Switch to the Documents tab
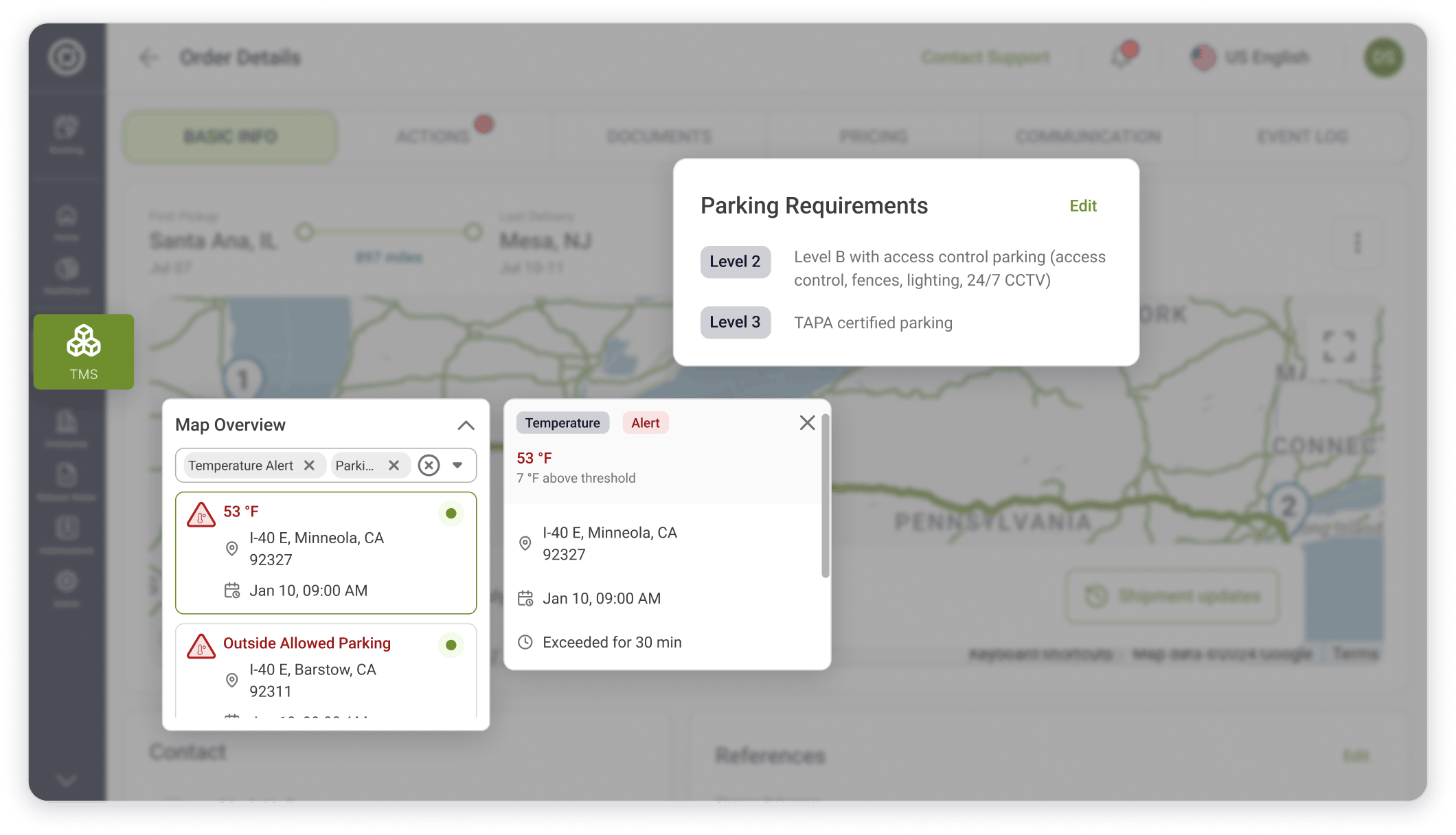 pos(659,137)
